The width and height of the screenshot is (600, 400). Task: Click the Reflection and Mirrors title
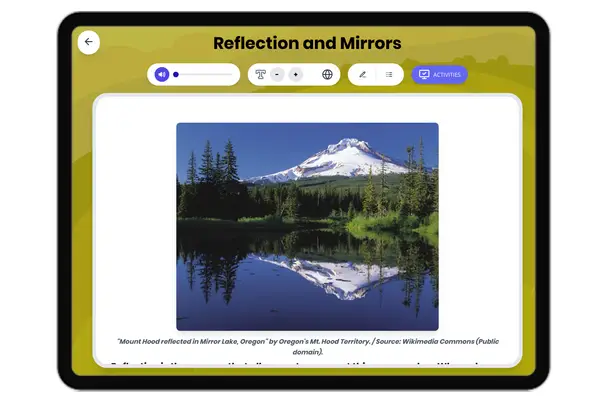click(307, 43)
